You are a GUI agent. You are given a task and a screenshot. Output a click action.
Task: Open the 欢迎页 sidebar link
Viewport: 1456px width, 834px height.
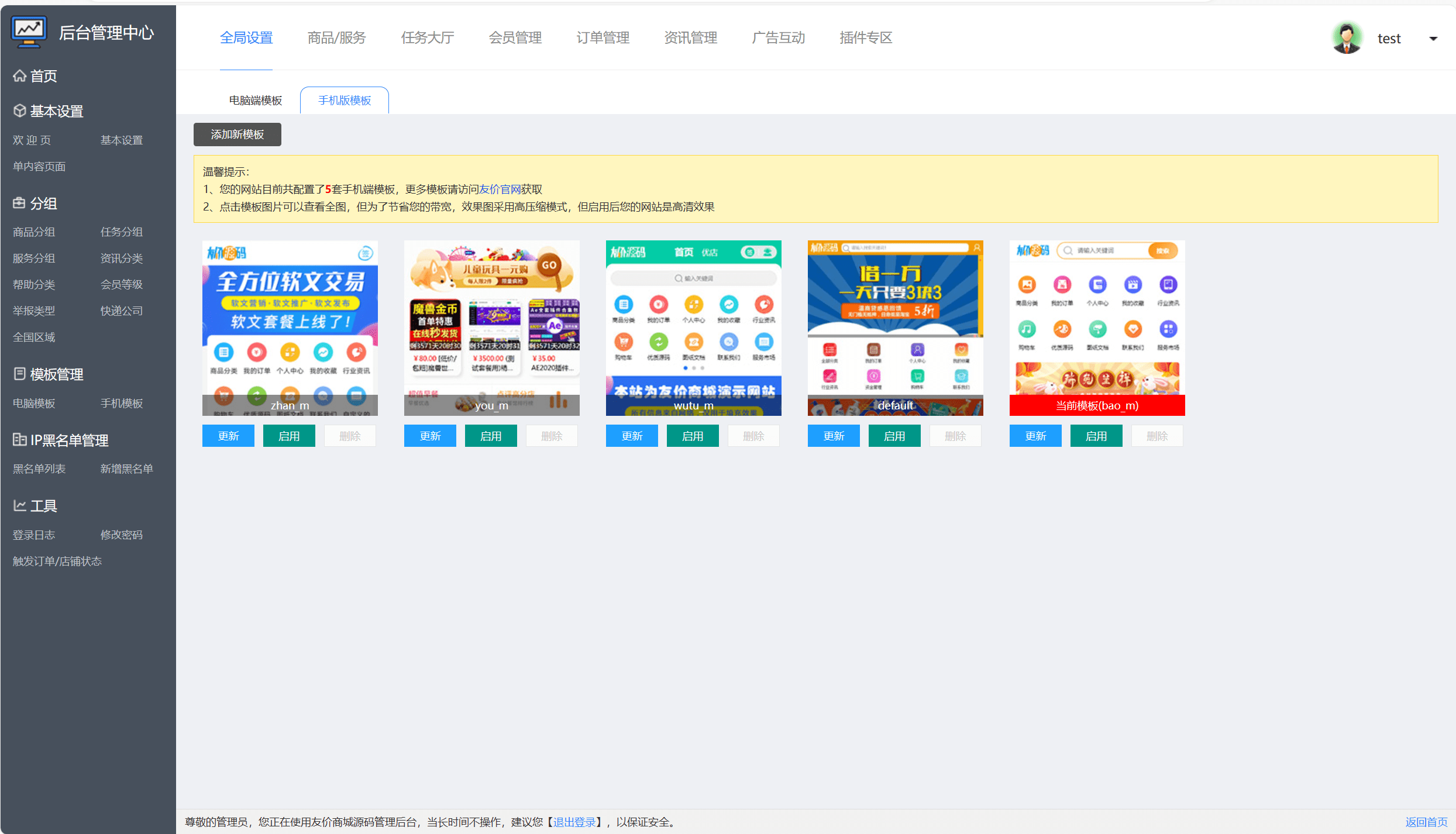(x=32, y=140)
